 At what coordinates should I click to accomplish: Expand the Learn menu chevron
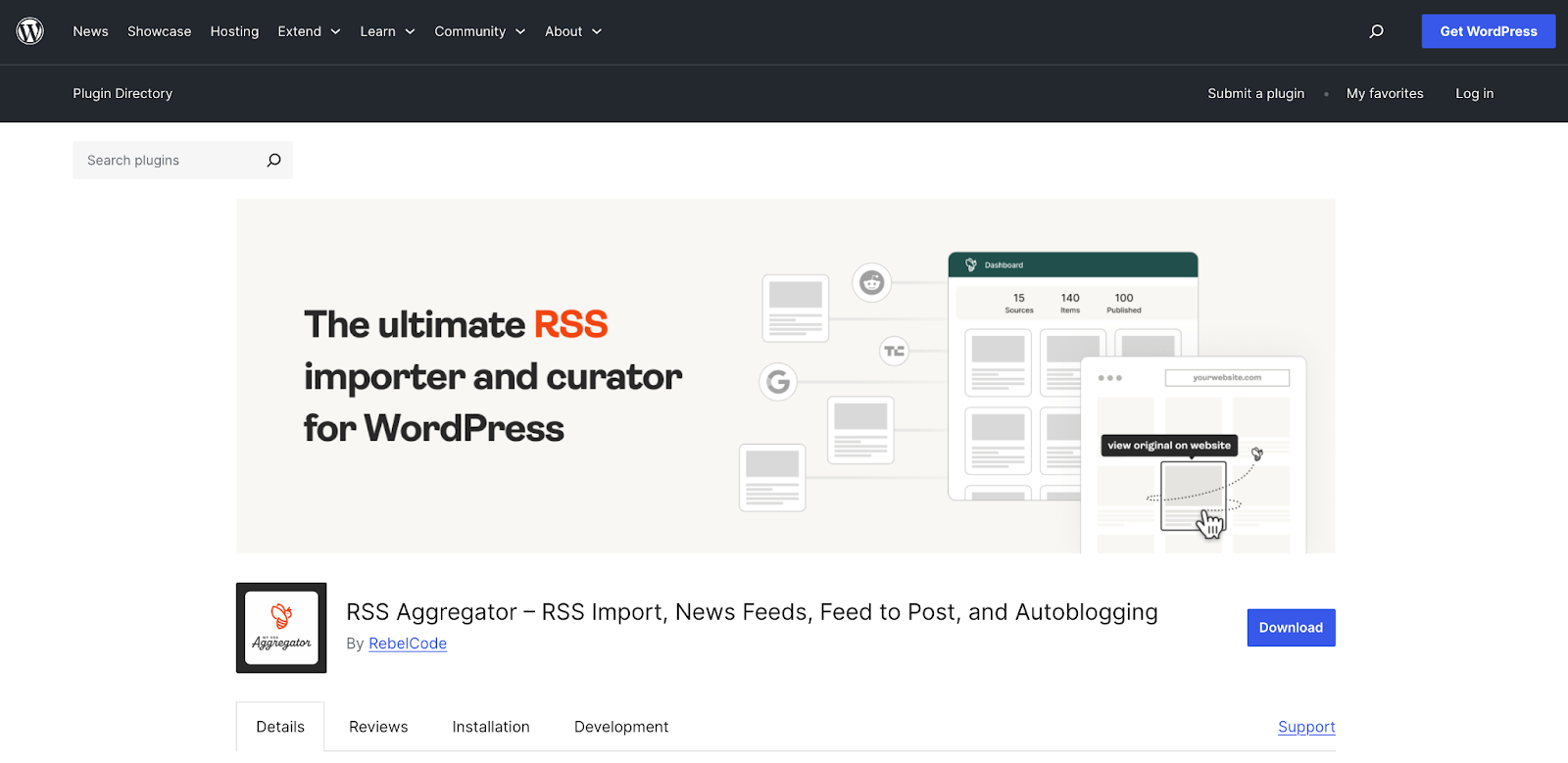pyautogui.click(x=410, y=31)
